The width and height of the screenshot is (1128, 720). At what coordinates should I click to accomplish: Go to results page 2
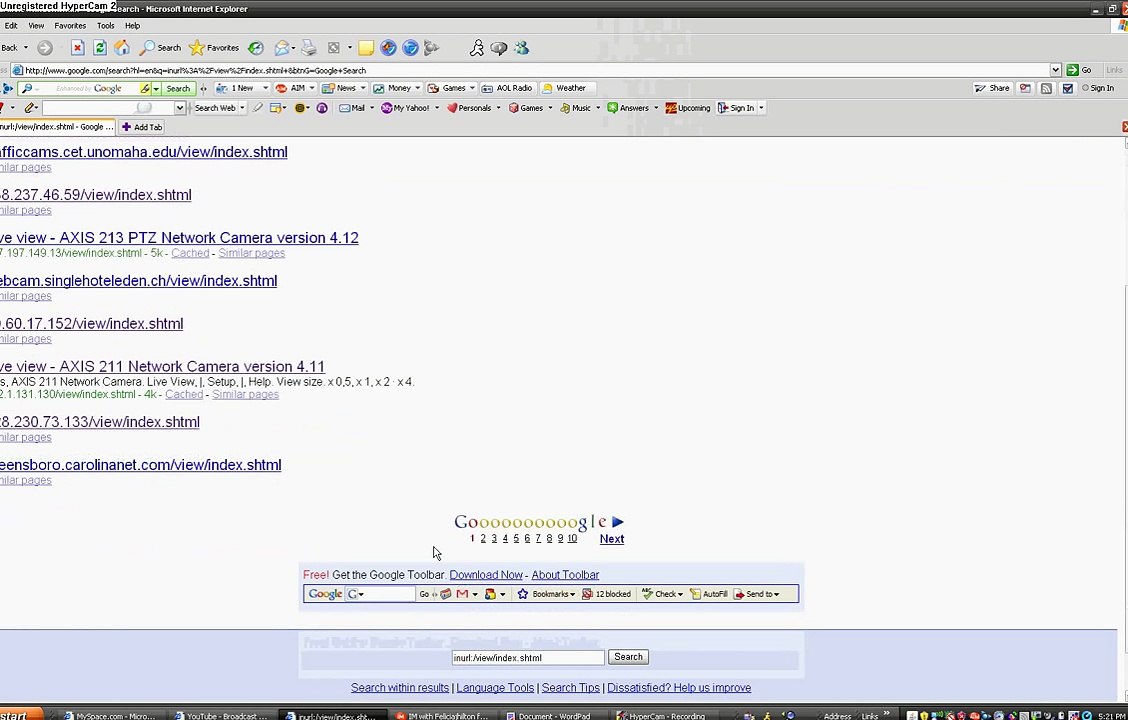coord(483,539)
